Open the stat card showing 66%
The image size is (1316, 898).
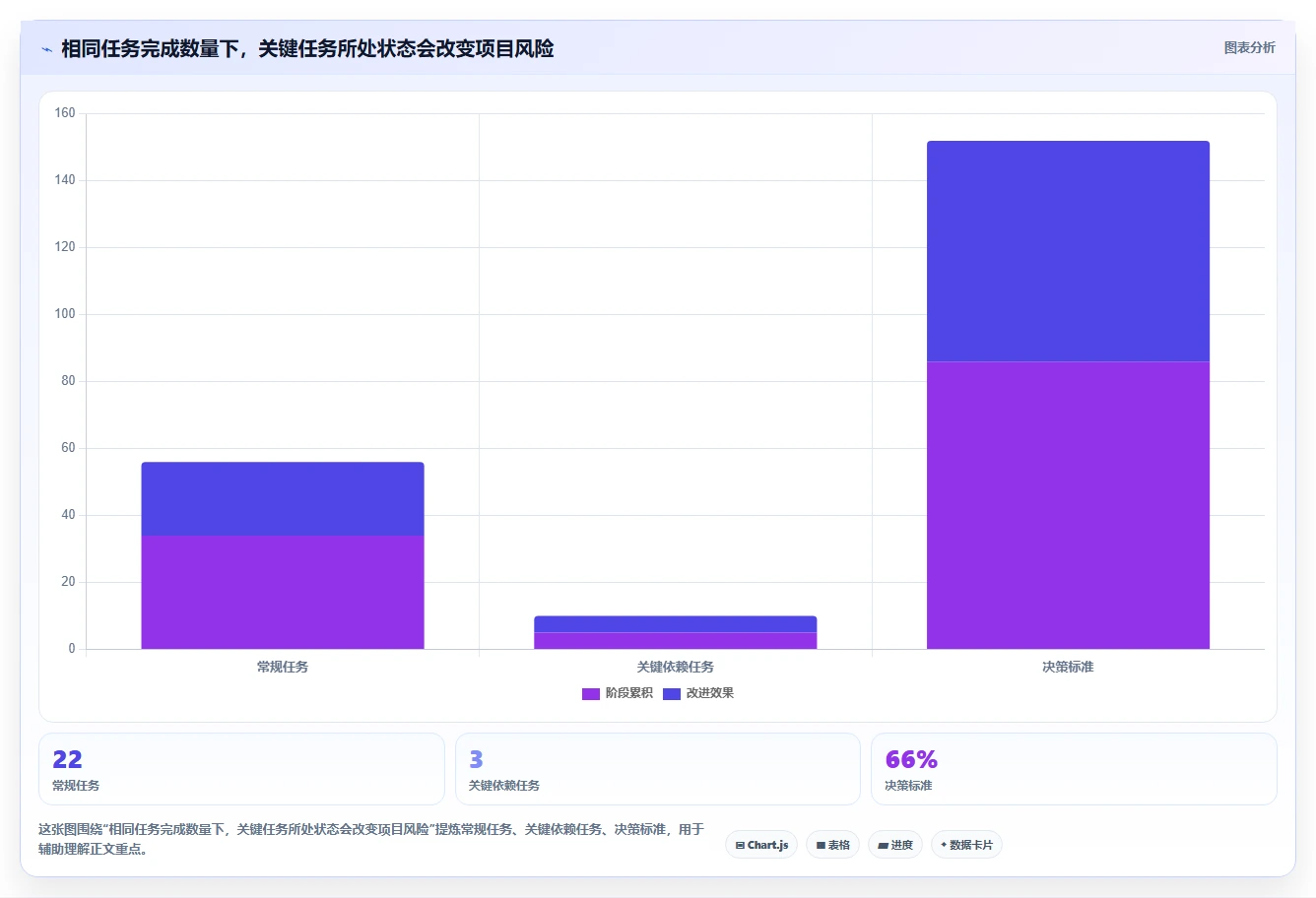point(1074,769)
